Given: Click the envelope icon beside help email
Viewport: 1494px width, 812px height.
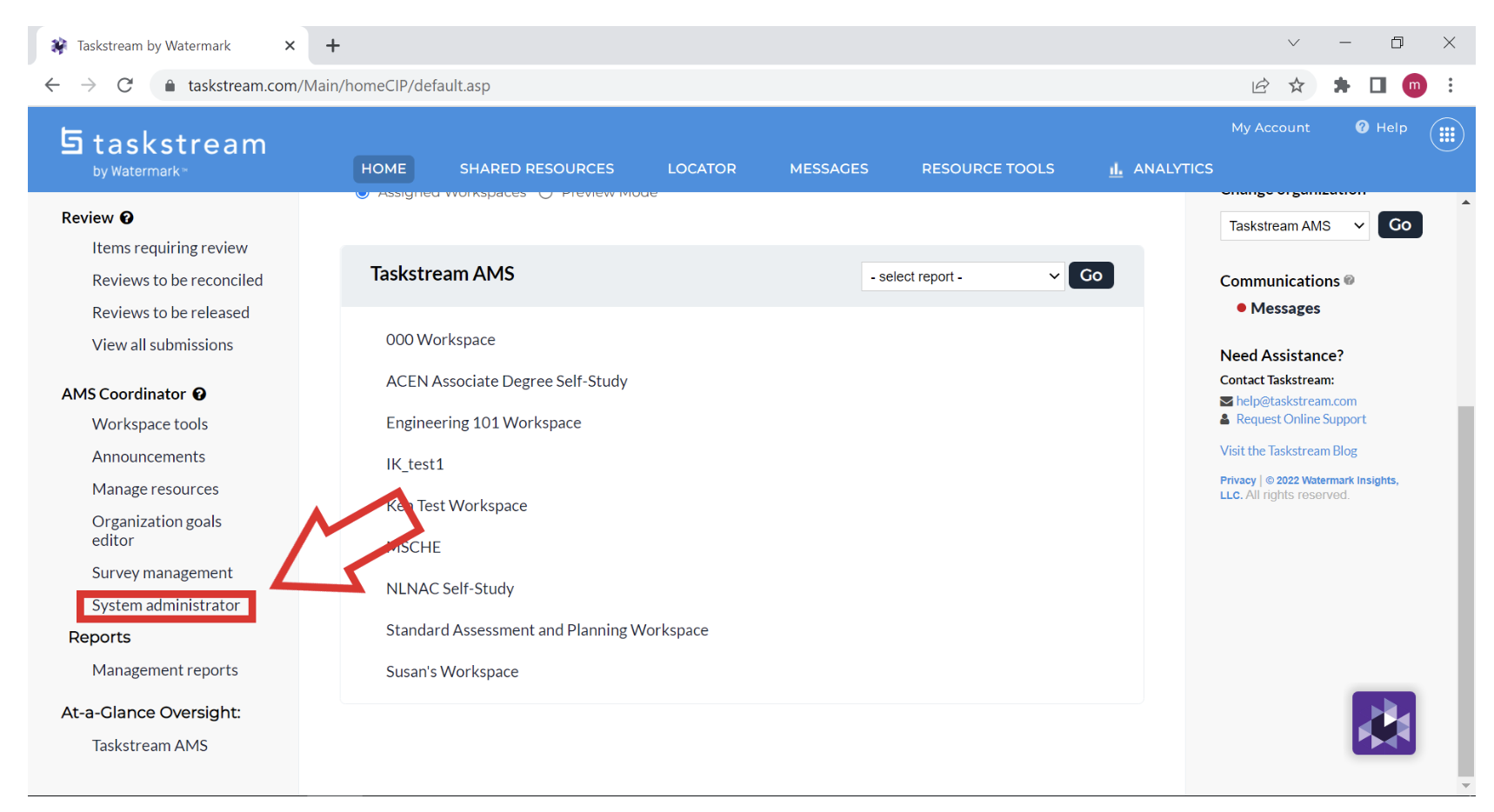Looking at the screenshot, I should tap(1226, 401).
